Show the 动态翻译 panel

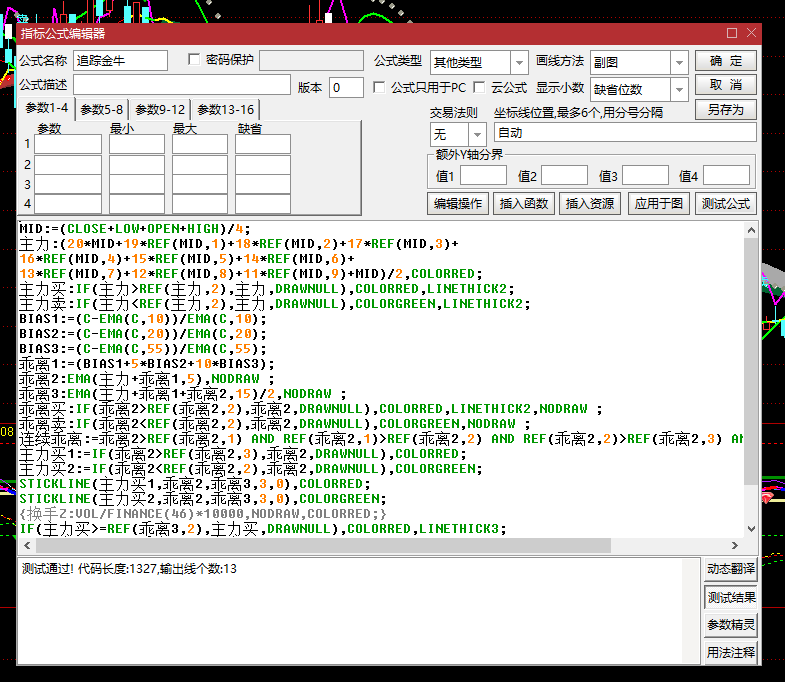pyautogui.click(x=730, y=569)
